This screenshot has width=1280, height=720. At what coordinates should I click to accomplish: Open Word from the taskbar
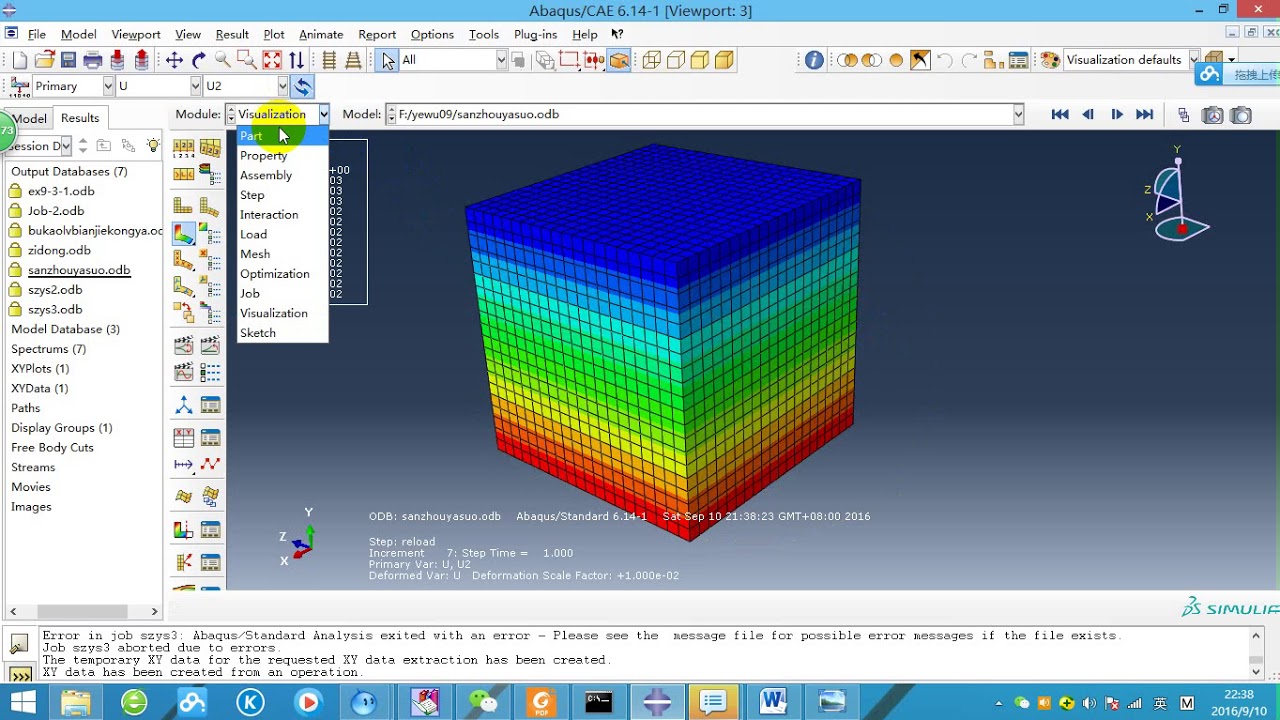[x=773, y=703]
